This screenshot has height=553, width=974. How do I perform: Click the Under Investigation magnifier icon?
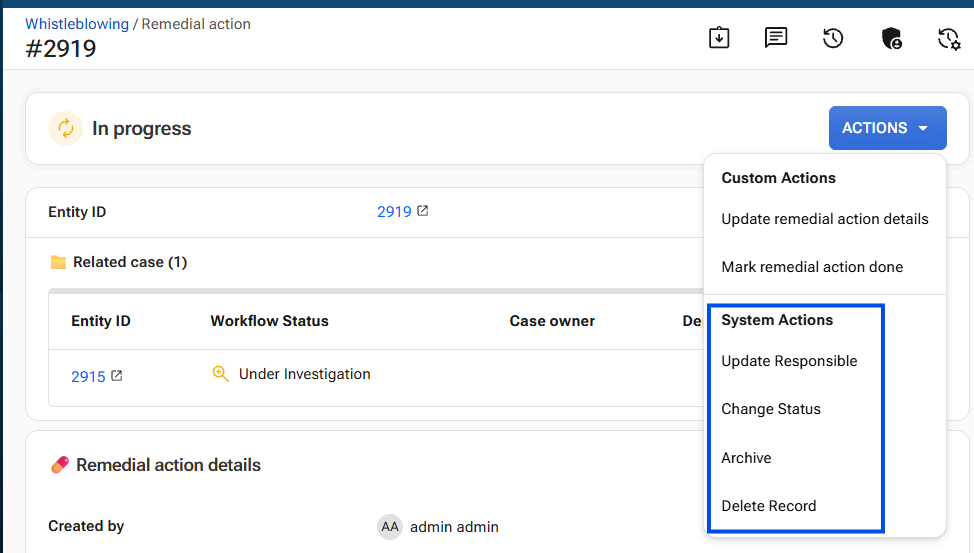pyautogui.click(x=221, y=373)
